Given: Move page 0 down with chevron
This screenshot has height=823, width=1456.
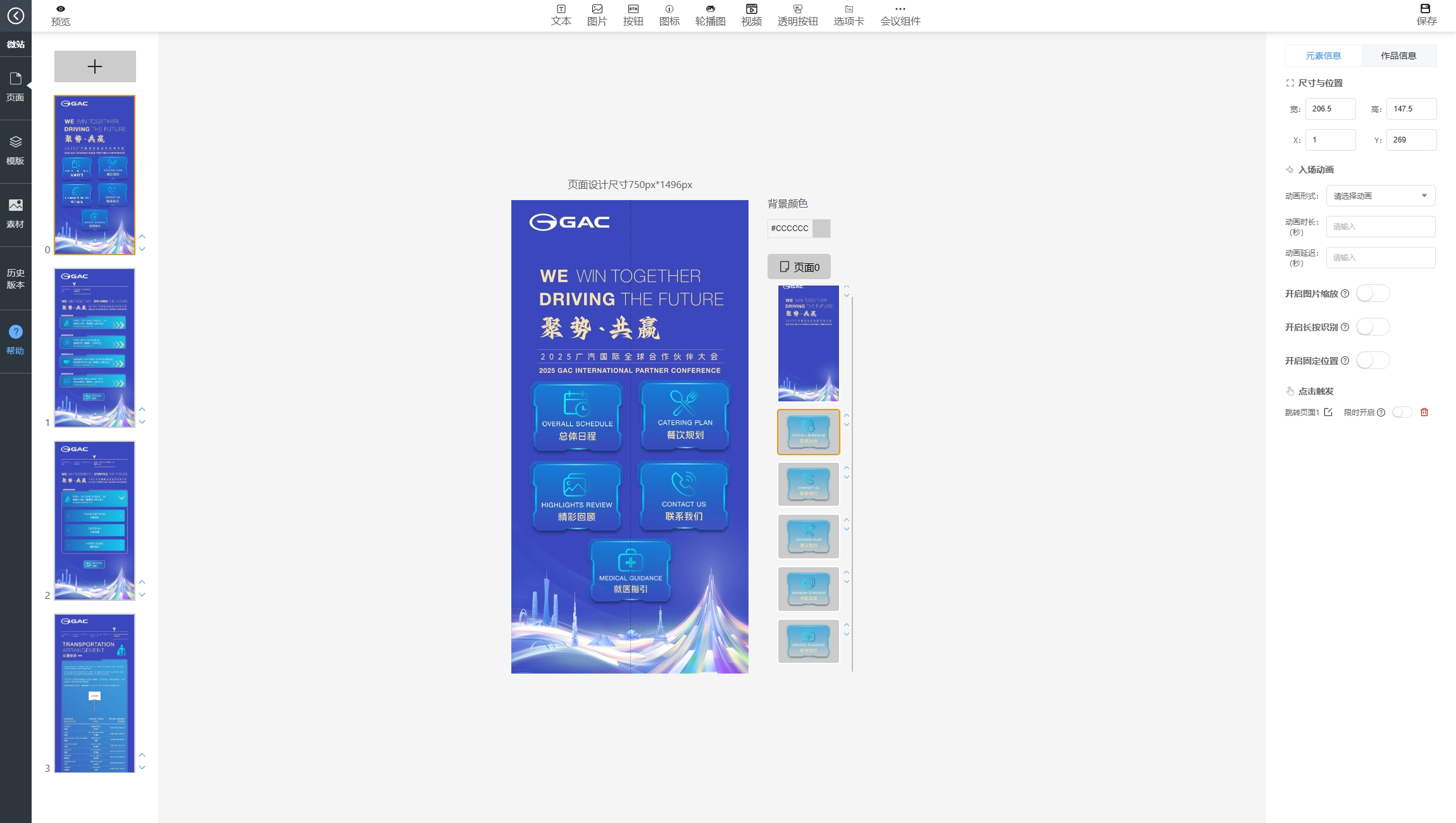Looking at the screenshot, I should pyautogui.click(x=142, y=249).
